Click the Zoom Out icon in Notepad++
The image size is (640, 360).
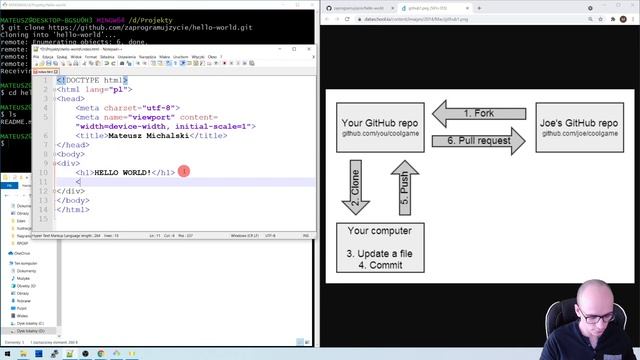[x=145, y=63]
